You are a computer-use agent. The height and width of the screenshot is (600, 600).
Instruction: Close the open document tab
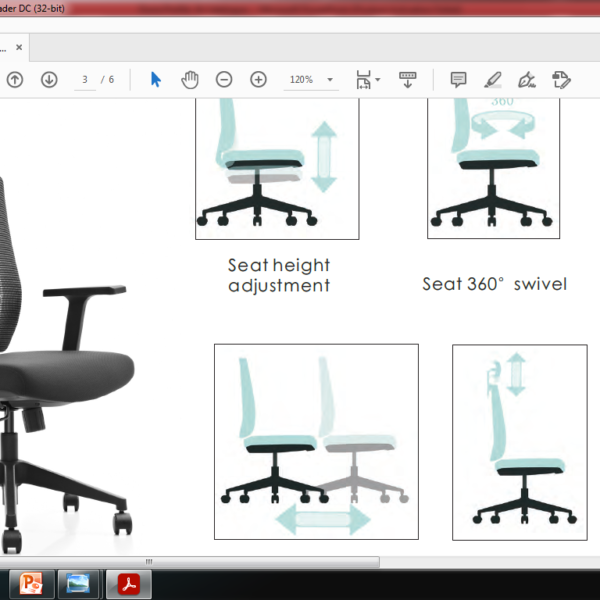pos(19,47)
